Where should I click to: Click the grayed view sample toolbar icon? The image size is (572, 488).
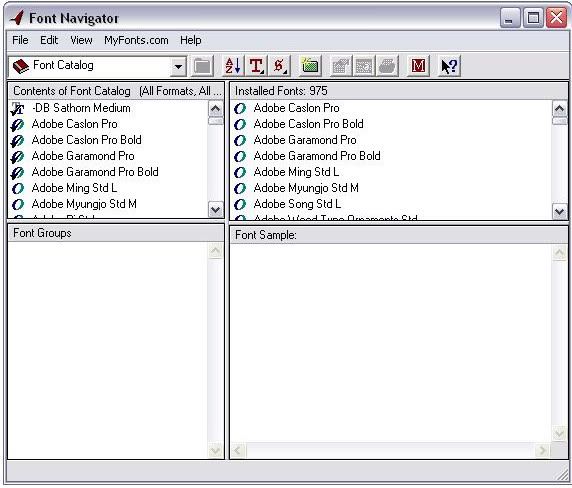pyautogui.click(x=364, y=66)
